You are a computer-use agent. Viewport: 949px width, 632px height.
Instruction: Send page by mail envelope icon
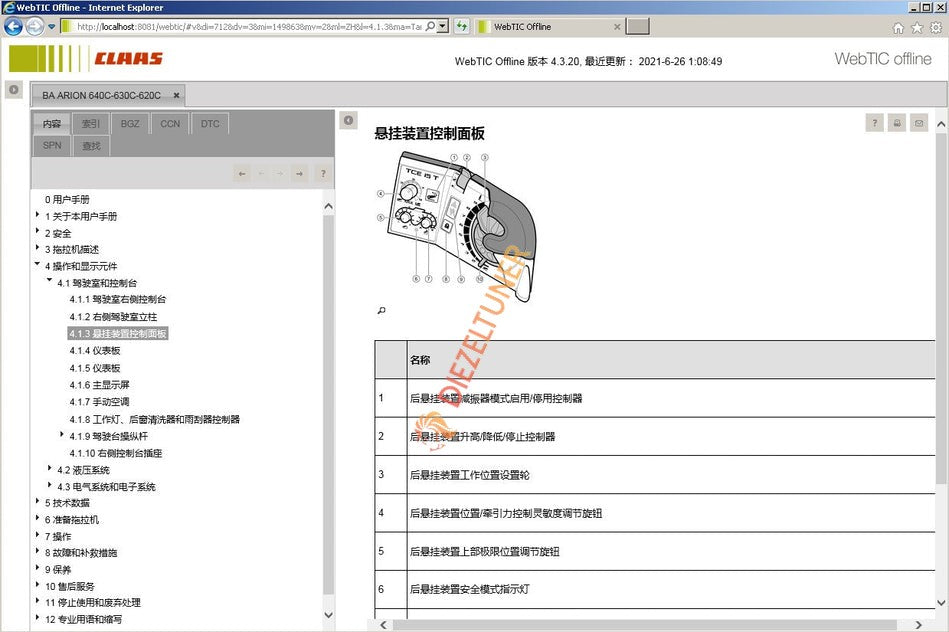point(919,123)
